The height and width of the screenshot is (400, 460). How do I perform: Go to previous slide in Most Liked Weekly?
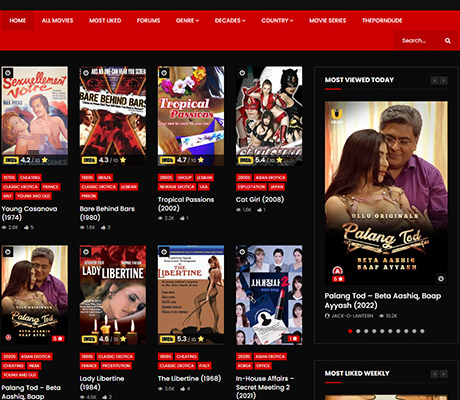tap(434, 374)
